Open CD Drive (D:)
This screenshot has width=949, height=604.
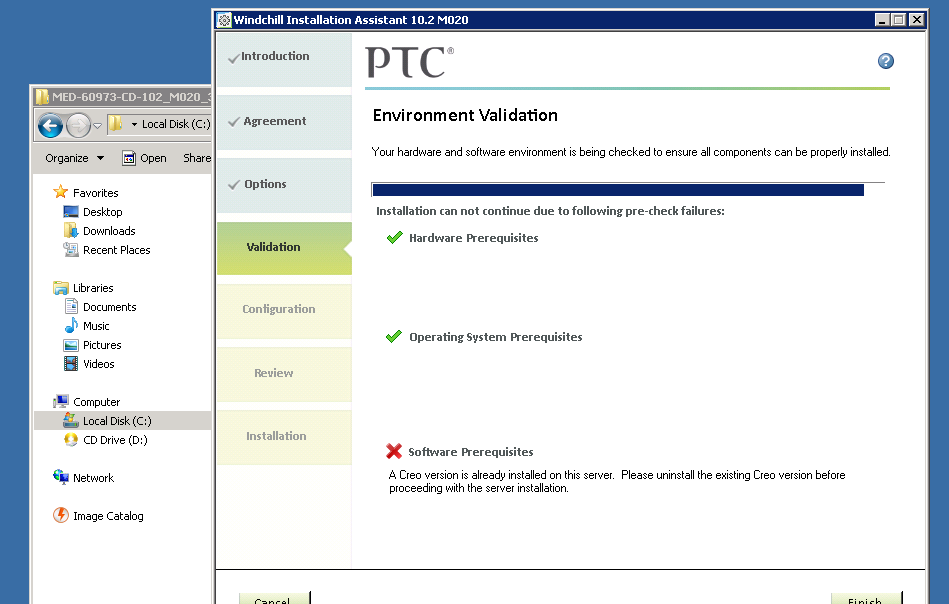(115, 440)
